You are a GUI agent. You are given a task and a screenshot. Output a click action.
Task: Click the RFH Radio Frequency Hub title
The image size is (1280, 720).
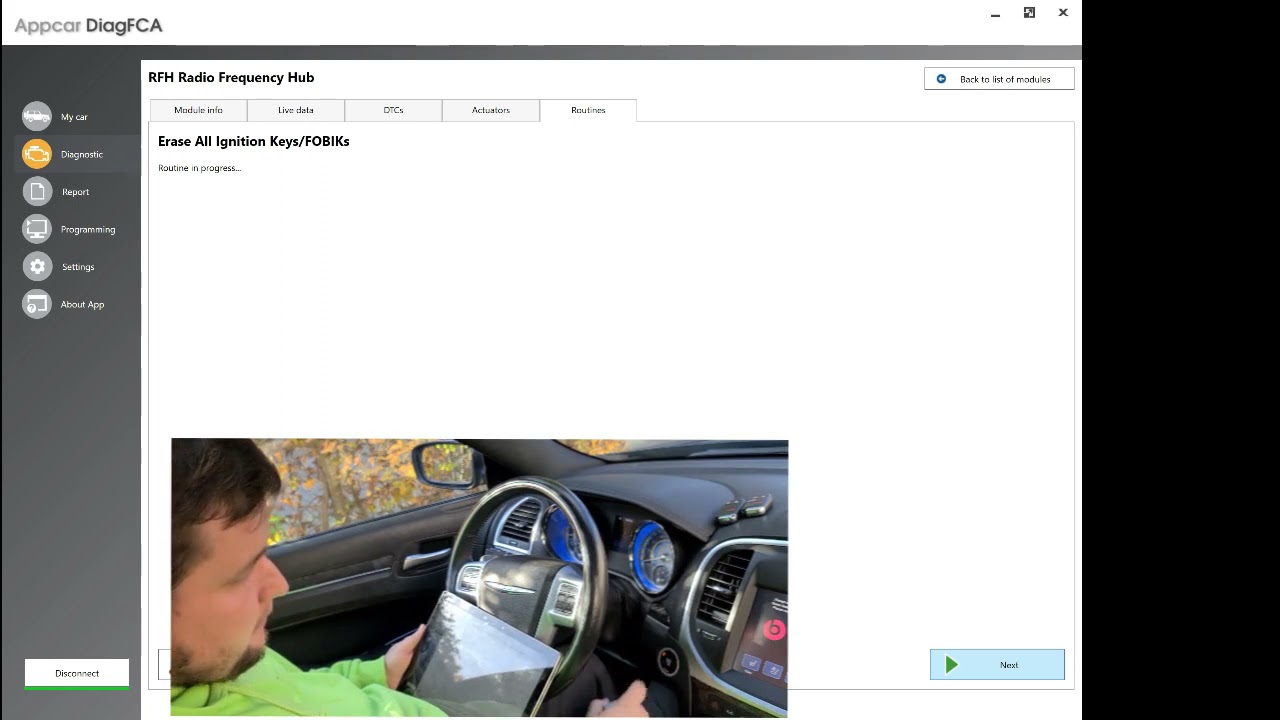(x=231, y=77)
